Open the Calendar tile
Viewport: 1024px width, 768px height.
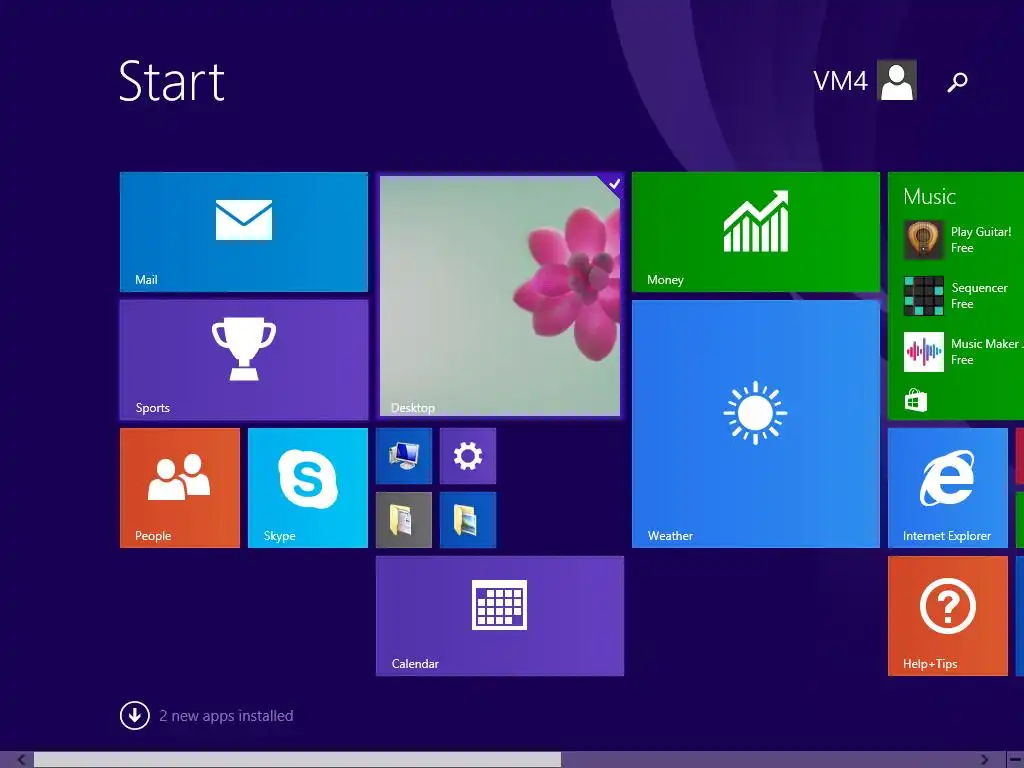[x=500, y=616]
